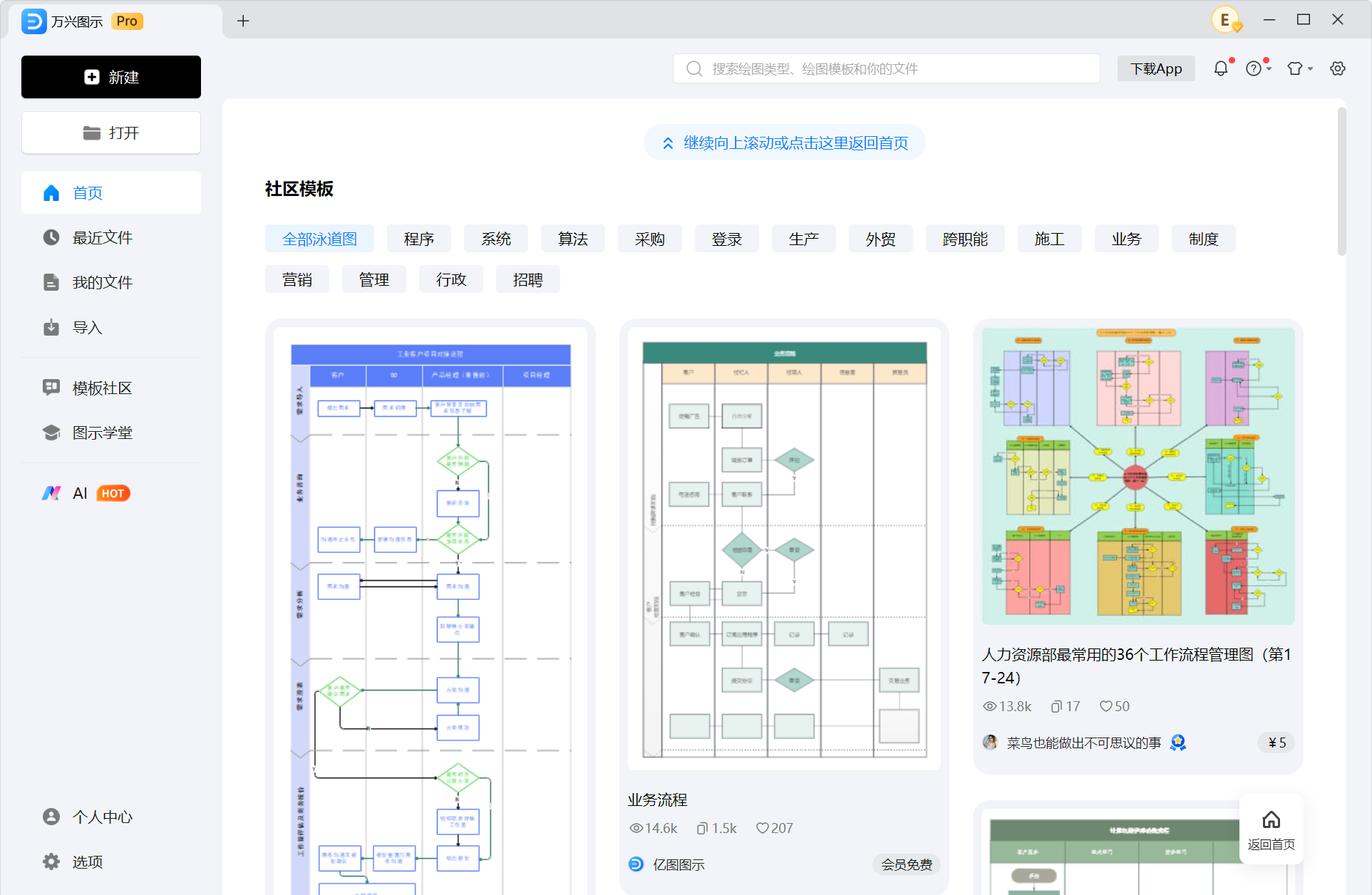Add a new tab with the plus icon

click(243, 21)
